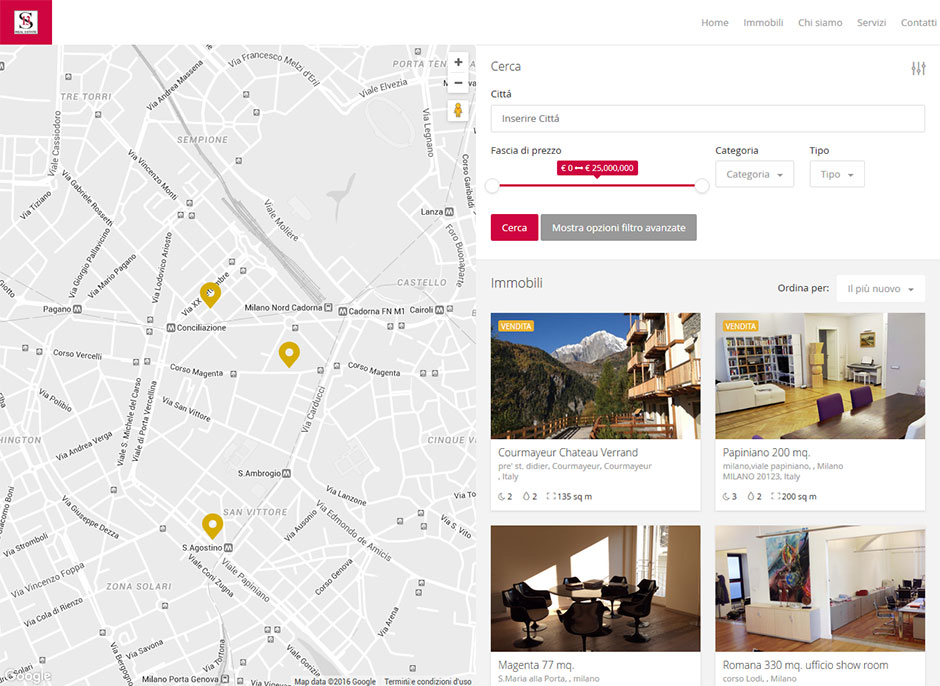Click the bedrooms icon on Courmayeur listing
The image size is (940, 686).
click(502, 497)
